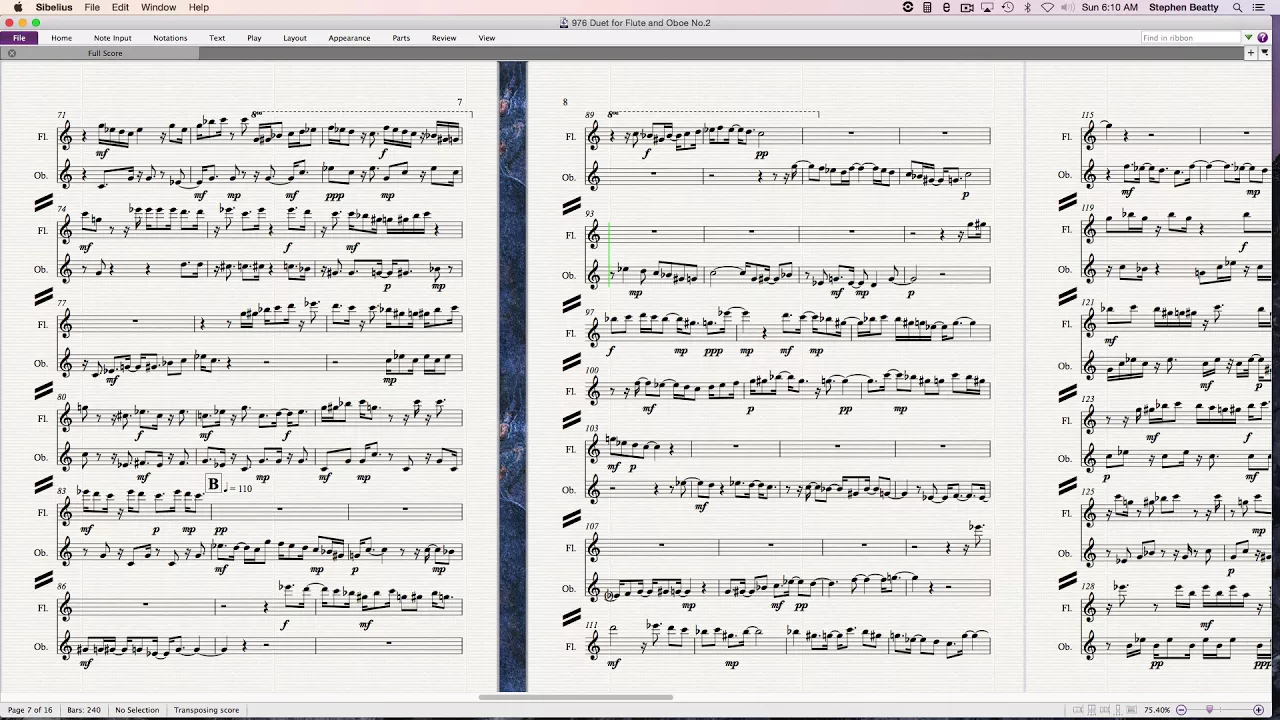
Task: Open the Notations ribbon tab
Action: 170,38
